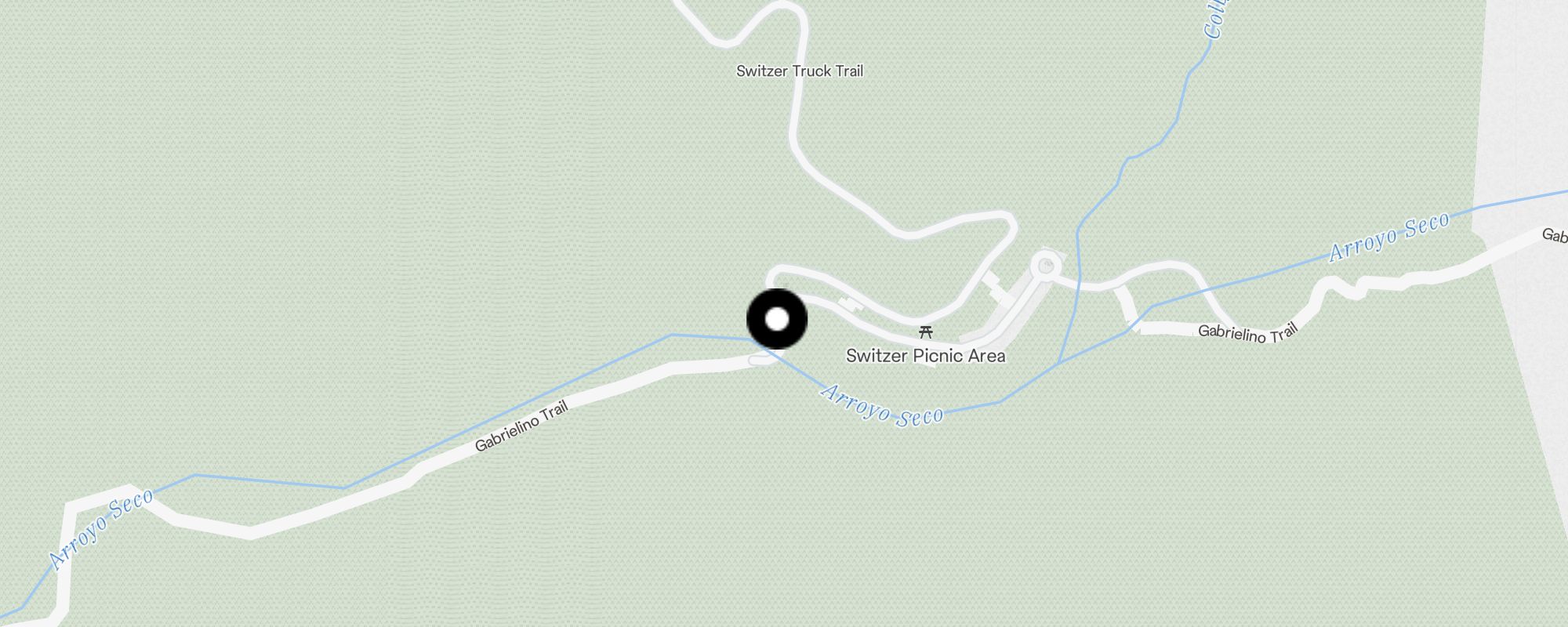
Task: Click the Gabrielino Trail label east of the picnic area
Action: [x=1247, y=334]
